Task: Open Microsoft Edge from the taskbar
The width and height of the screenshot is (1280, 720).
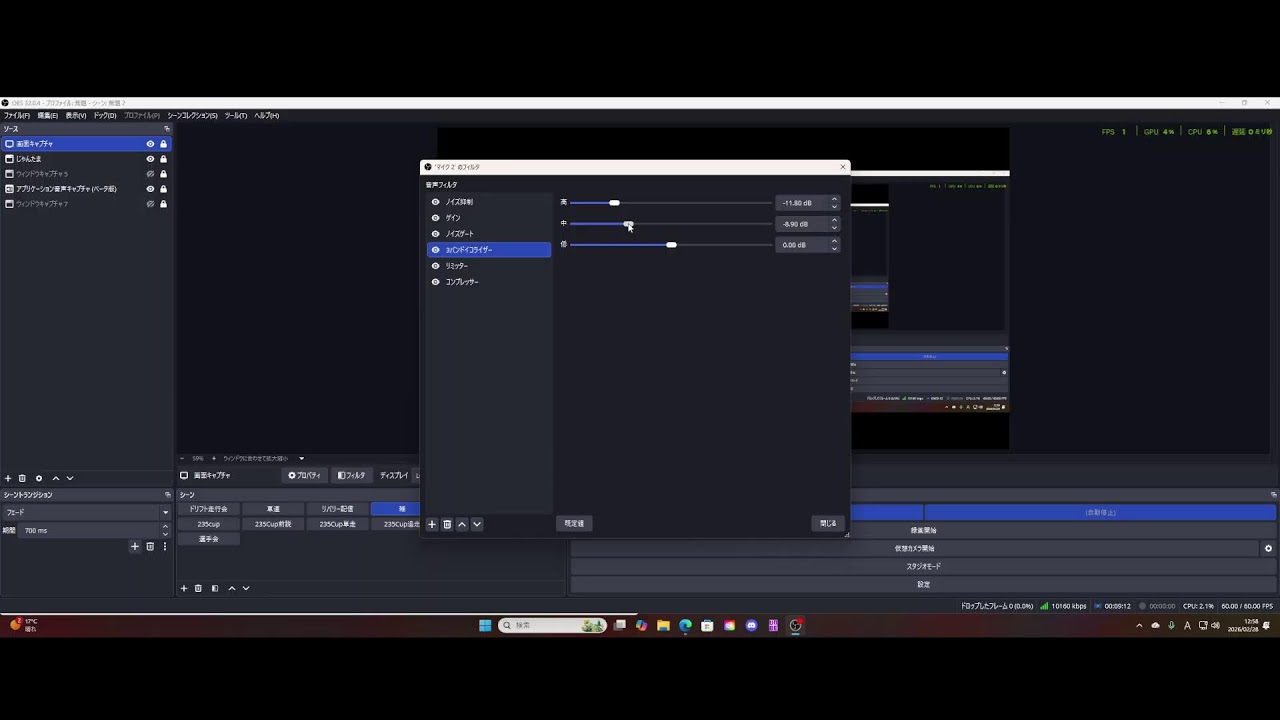Action: pos(685,626)
